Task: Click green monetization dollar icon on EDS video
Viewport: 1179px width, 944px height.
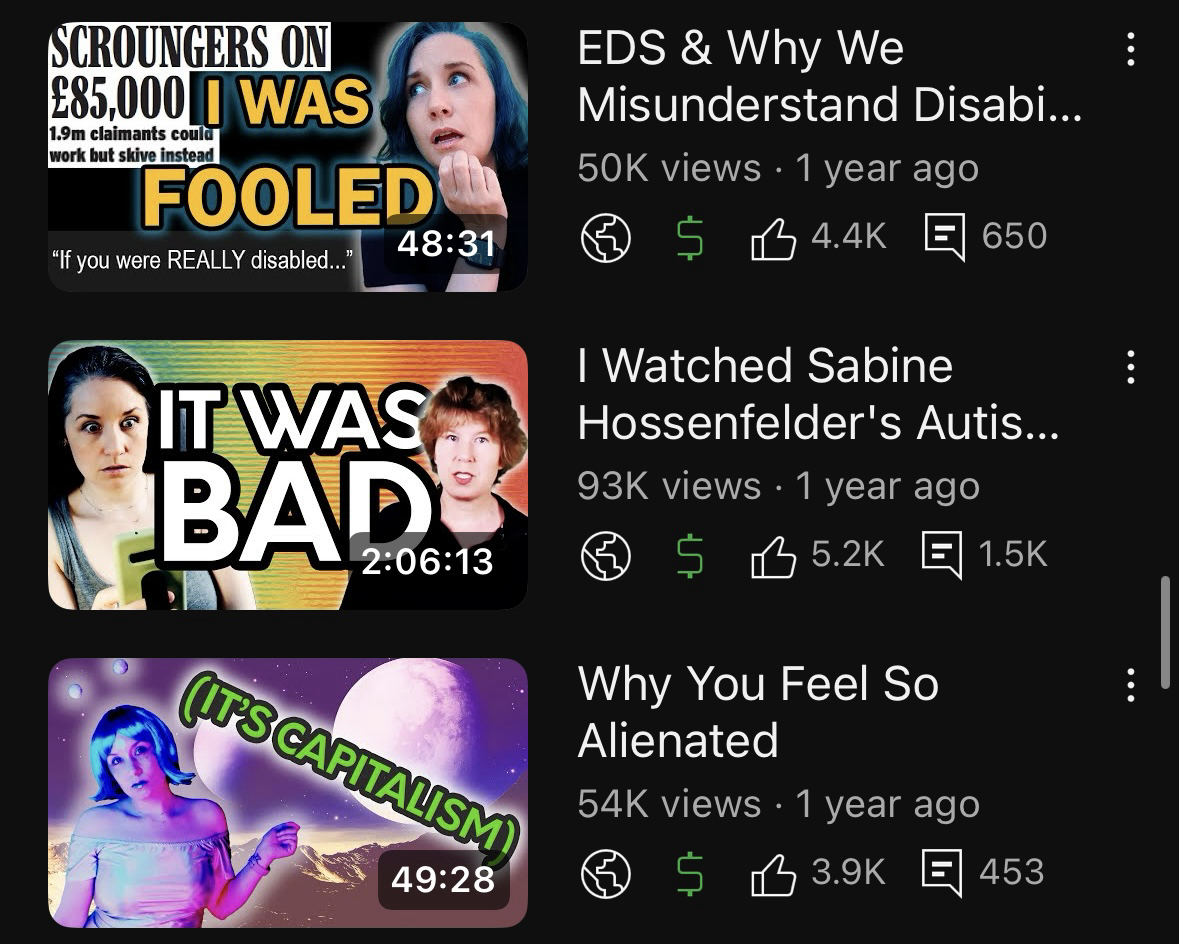Action: 690,238
